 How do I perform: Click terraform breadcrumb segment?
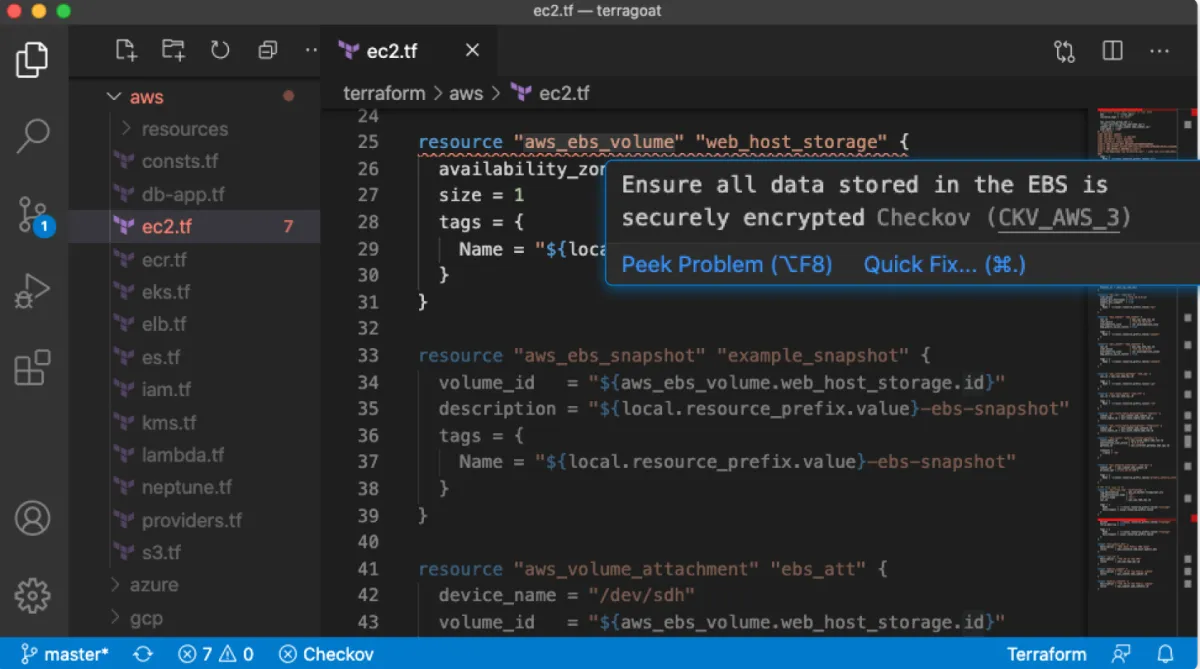pyautogui.click(x=384, y=93)
